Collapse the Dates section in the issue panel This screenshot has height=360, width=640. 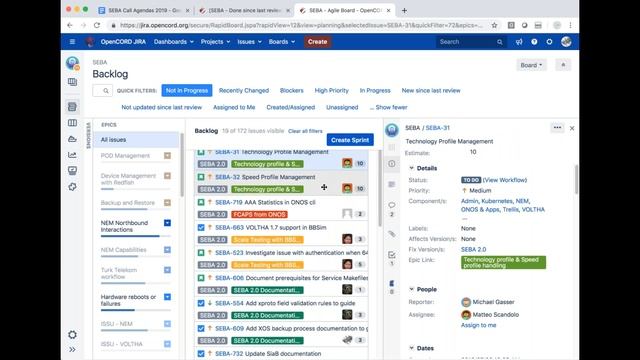411,348
